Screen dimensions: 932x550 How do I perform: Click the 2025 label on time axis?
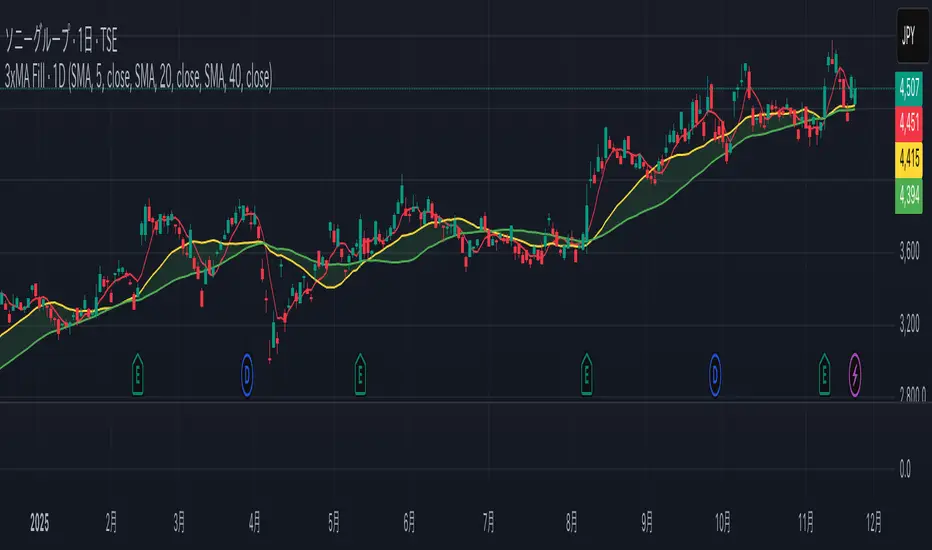point(39,523)
